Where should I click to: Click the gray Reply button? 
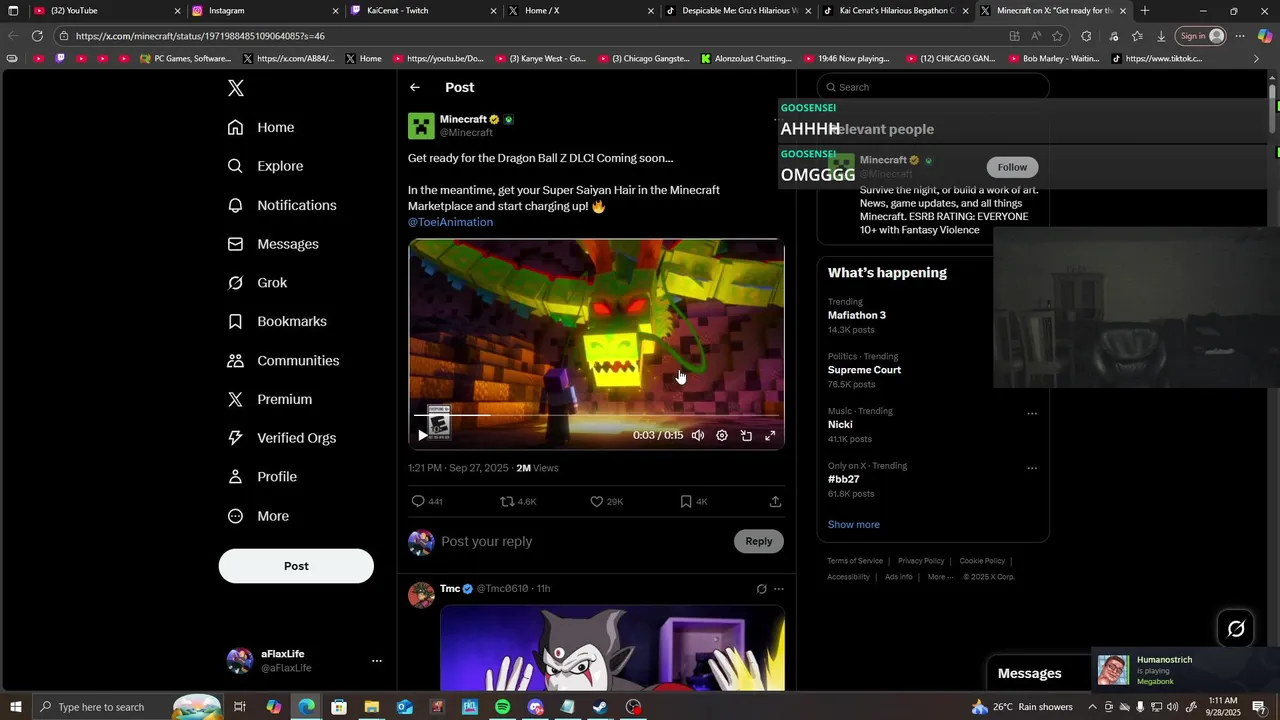pyautogui.click(x=759, y=541)
